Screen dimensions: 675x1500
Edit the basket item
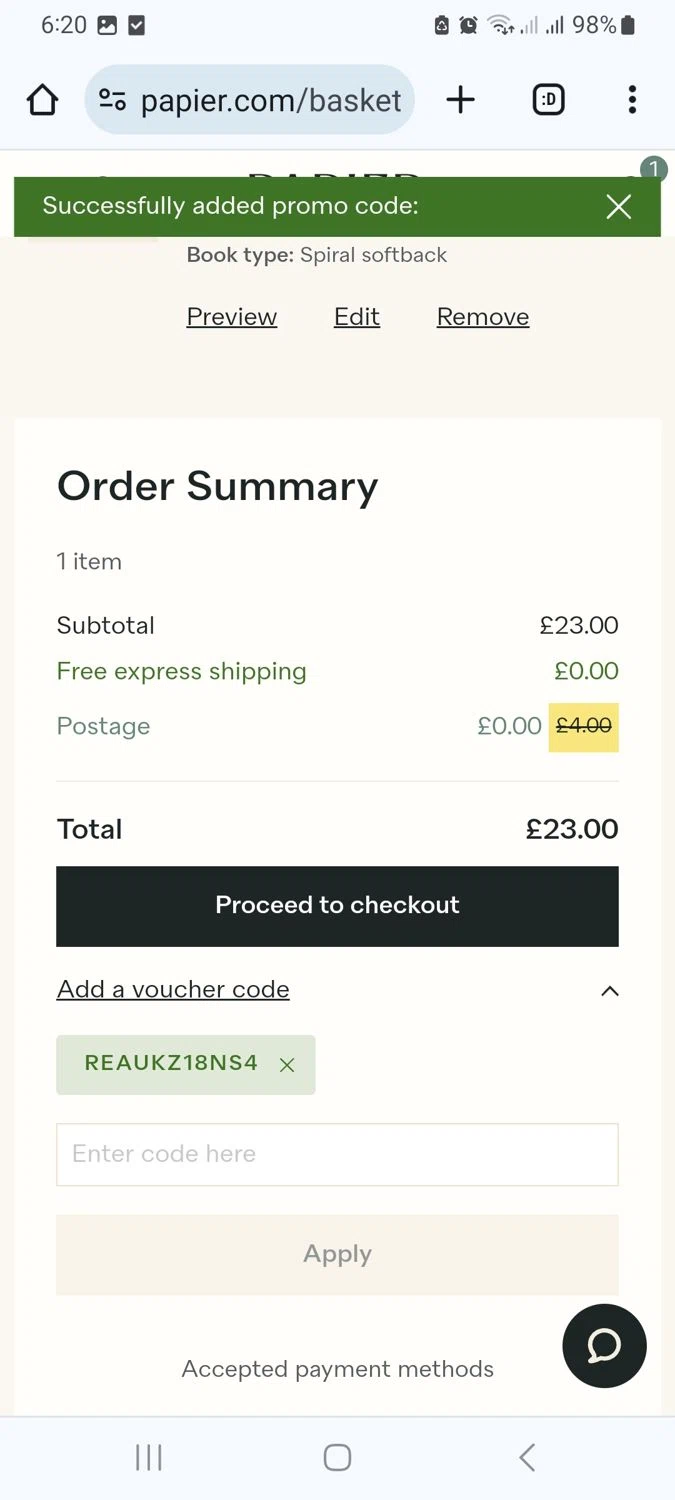coord(357,317)
